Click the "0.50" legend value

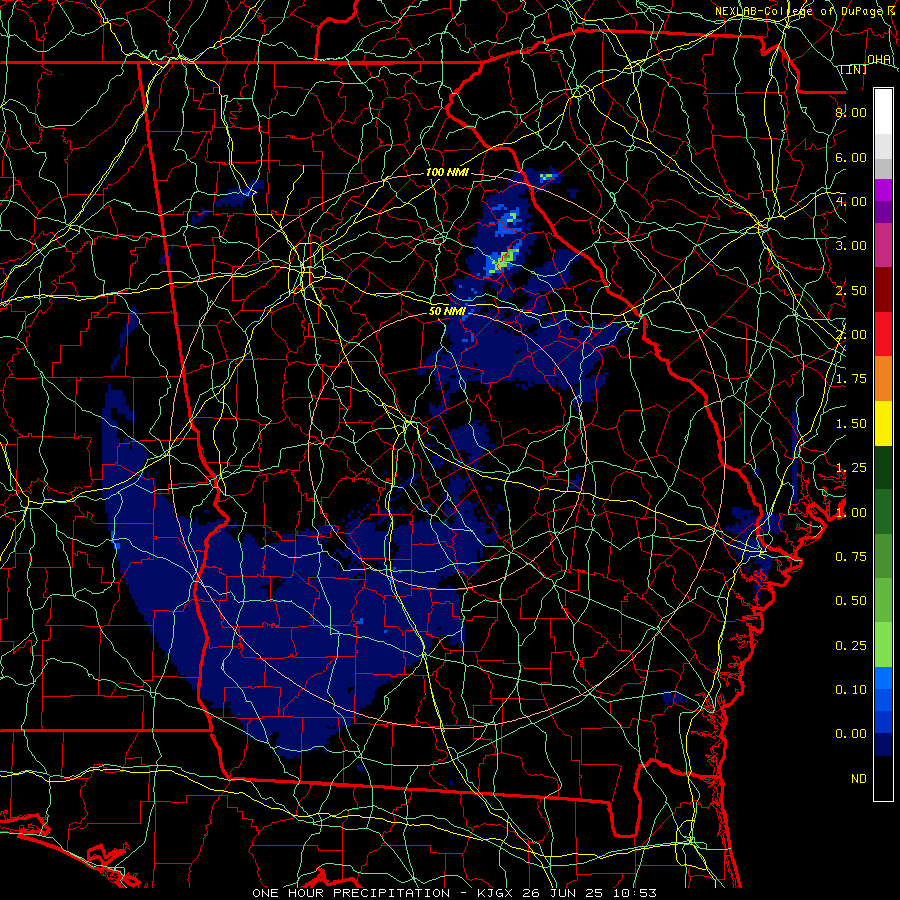point(851,601)
